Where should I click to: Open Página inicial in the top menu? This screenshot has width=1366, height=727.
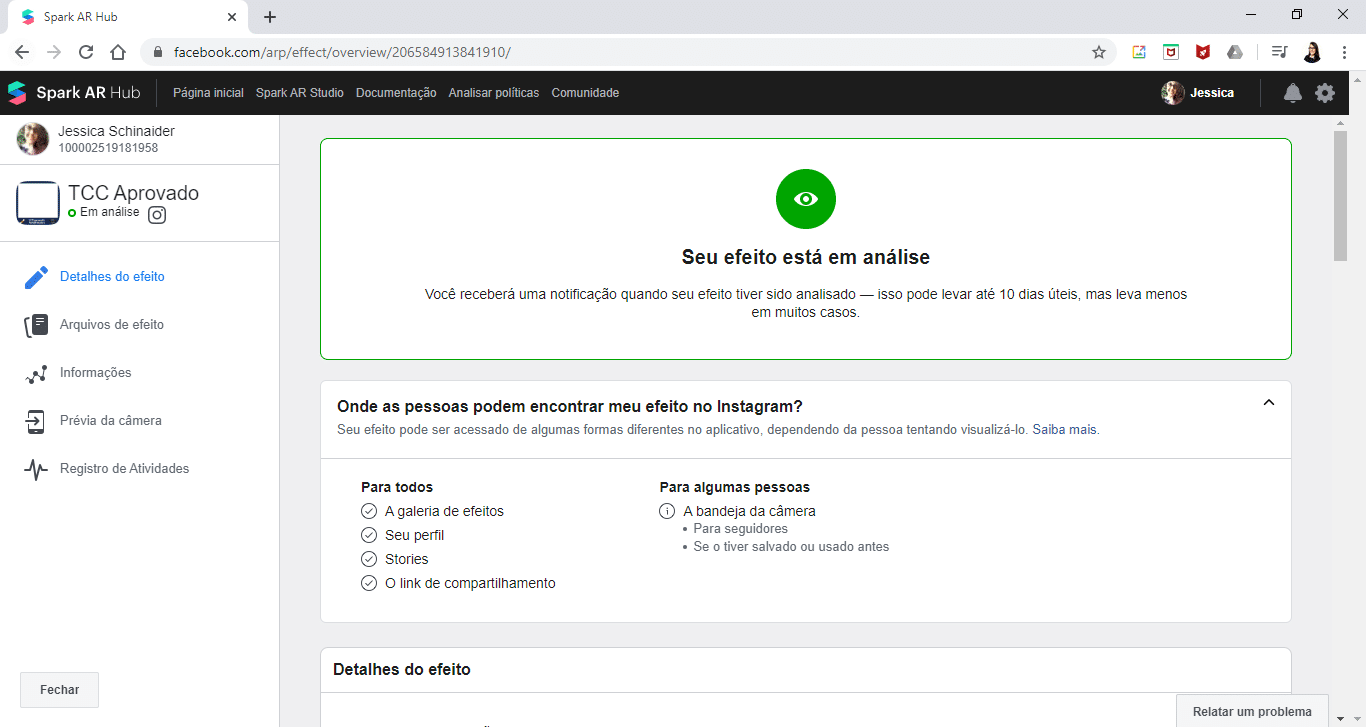click(208, 93)
